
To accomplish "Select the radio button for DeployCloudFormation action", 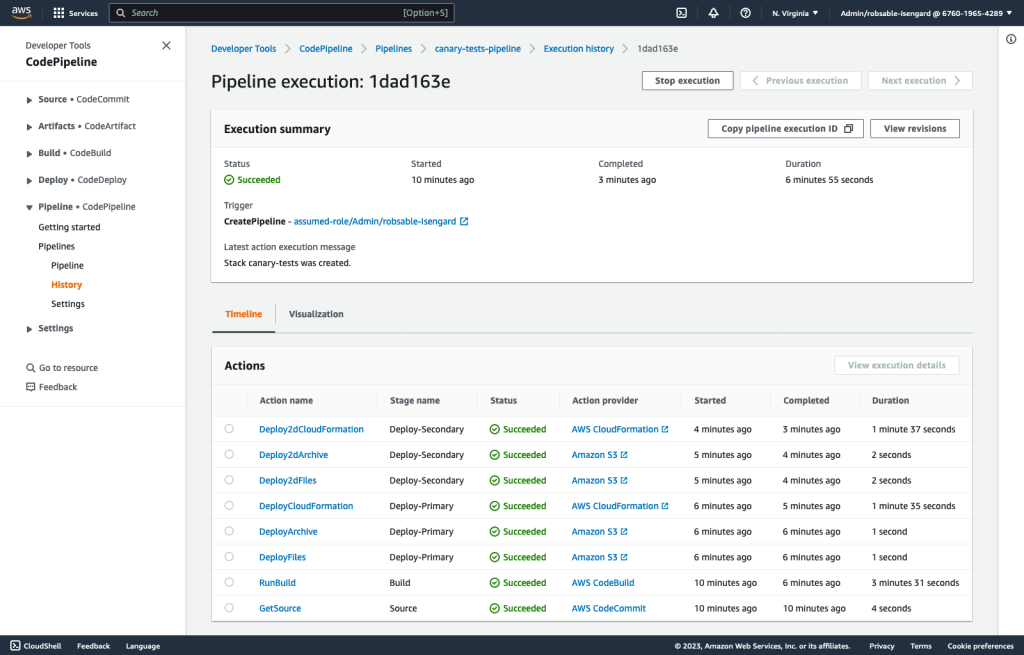I will pyautogui.click(x=231, y=505).
